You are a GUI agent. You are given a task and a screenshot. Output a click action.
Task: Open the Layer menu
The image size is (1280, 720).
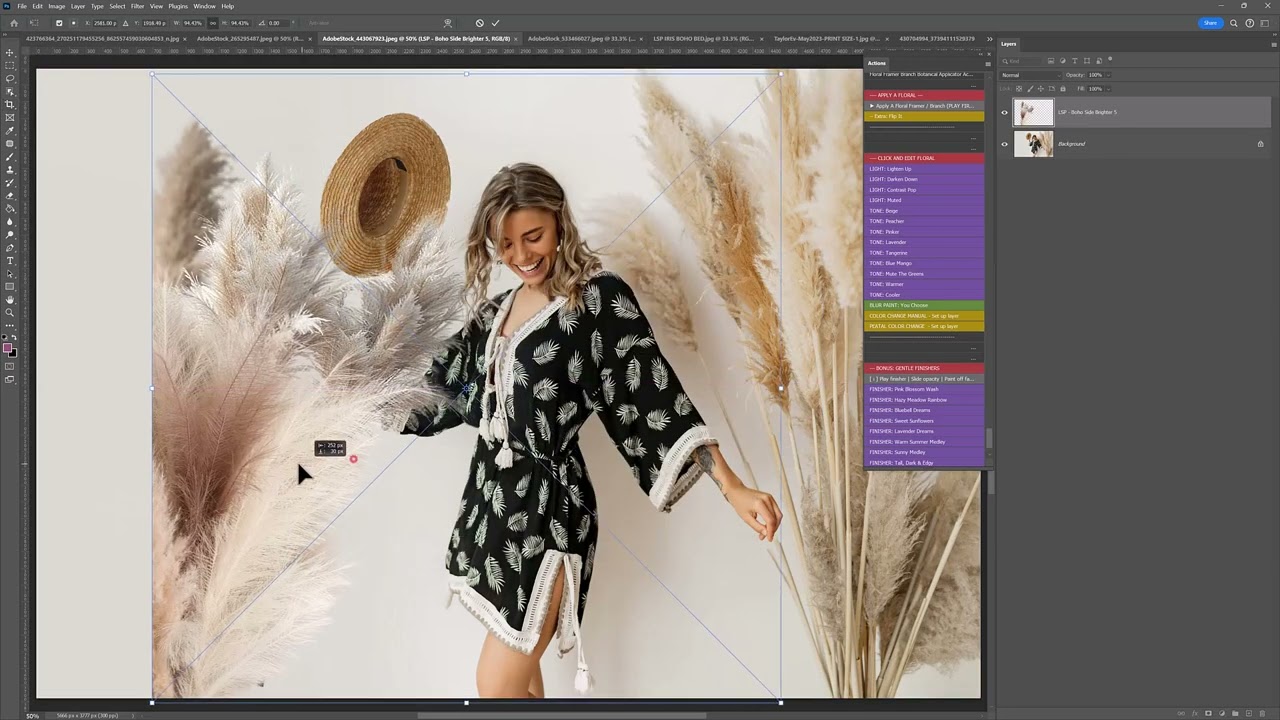pyautogui.click(x=78, y=6)
